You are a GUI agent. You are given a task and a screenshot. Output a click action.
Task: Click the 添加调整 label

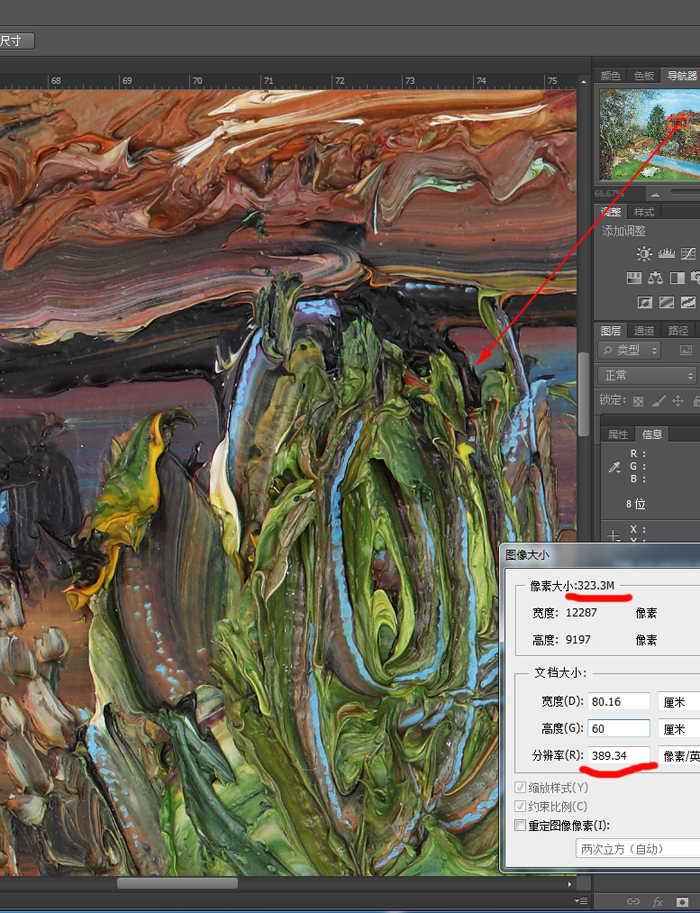pos(624,231)
